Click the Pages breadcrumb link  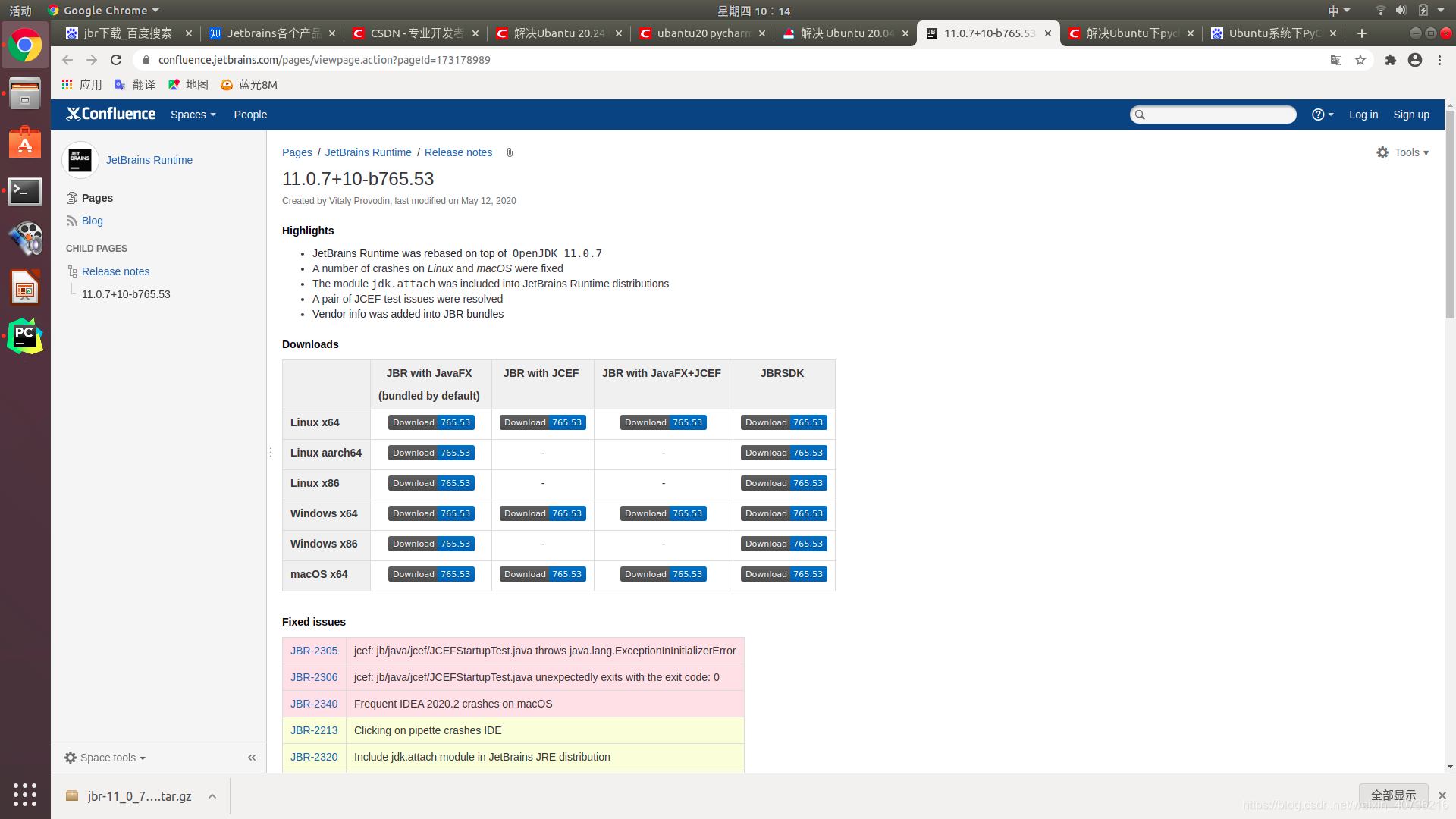point(297,152)
